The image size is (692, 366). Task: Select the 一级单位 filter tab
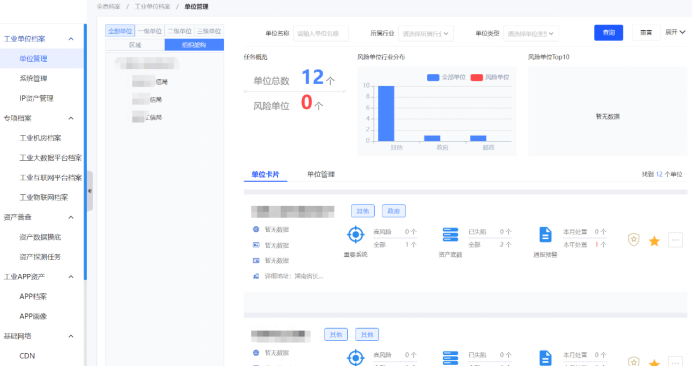(x=150, y=31)
